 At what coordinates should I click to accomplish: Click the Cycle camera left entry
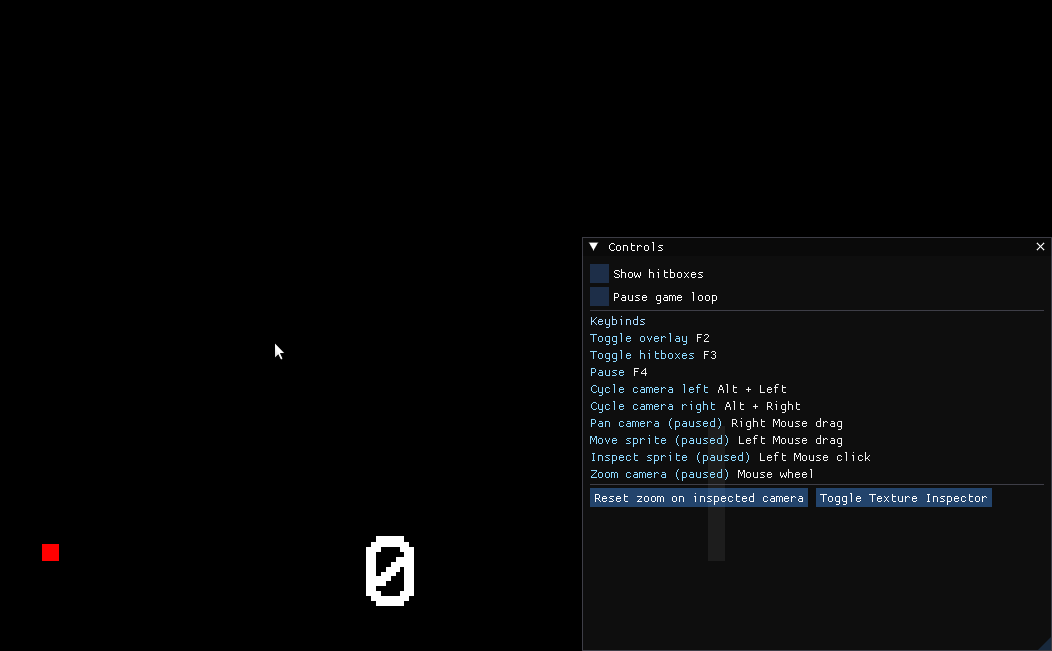pyautogui.click(x=688, y=389)
